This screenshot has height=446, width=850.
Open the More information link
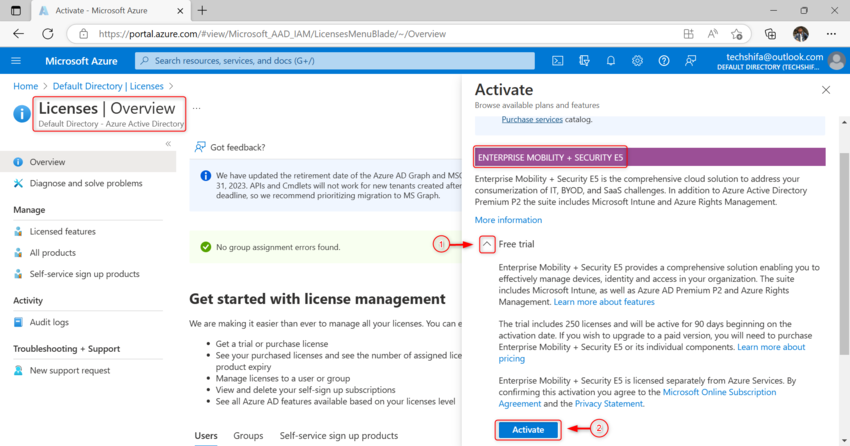click(508, 220)
